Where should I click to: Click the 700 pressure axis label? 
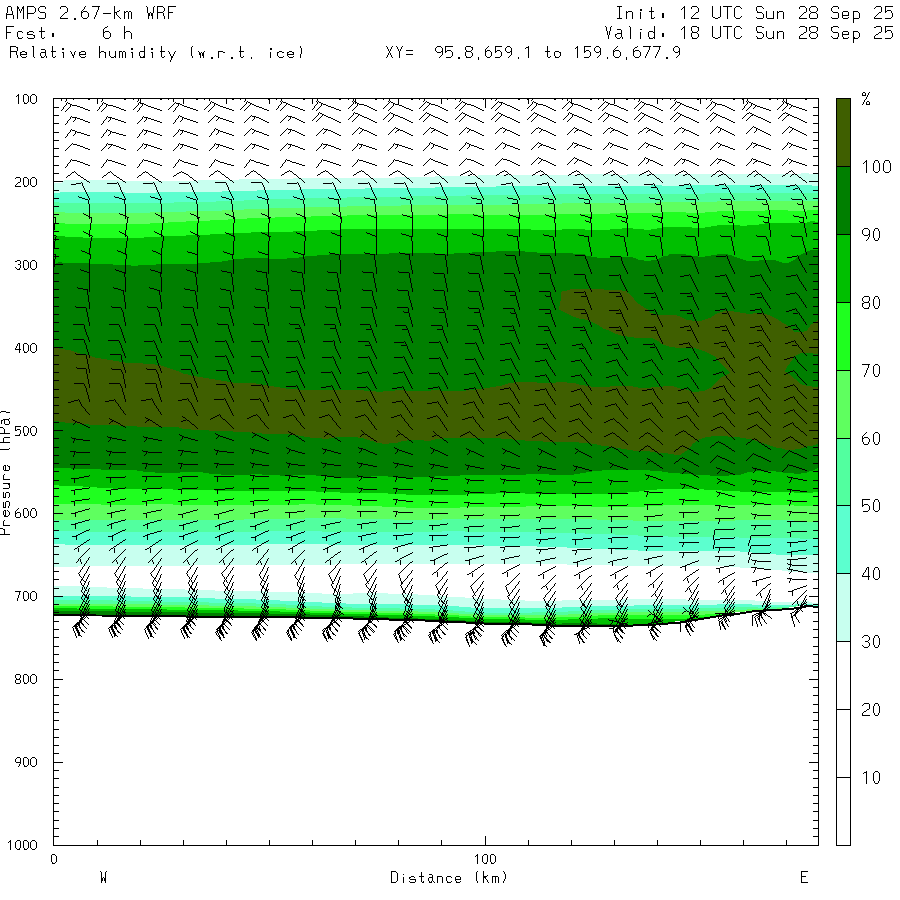(x=26, y=596)
